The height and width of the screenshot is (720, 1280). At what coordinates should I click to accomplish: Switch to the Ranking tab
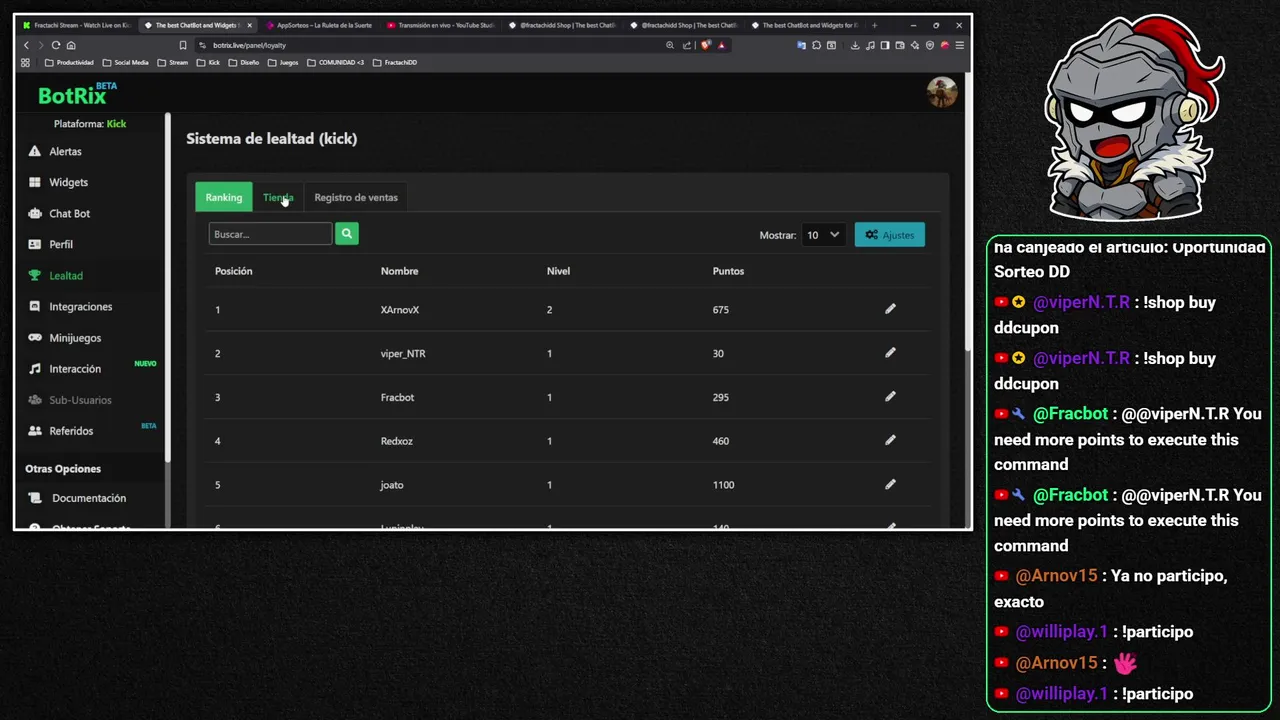click(224, 197)
